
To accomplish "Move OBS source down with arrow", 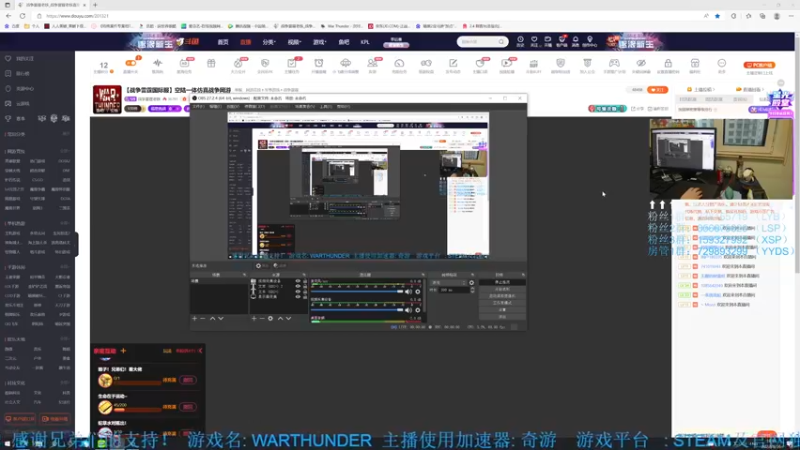I will (289, 318).
